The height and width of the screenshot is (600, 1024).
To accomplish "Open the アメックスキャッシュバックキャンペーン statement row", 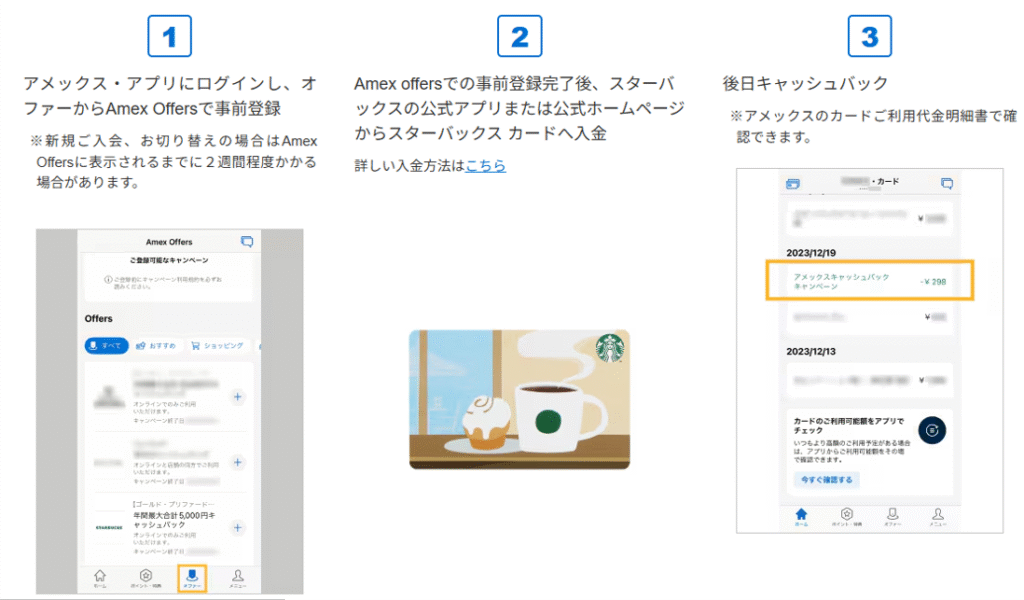I will (x=870, y=281).
